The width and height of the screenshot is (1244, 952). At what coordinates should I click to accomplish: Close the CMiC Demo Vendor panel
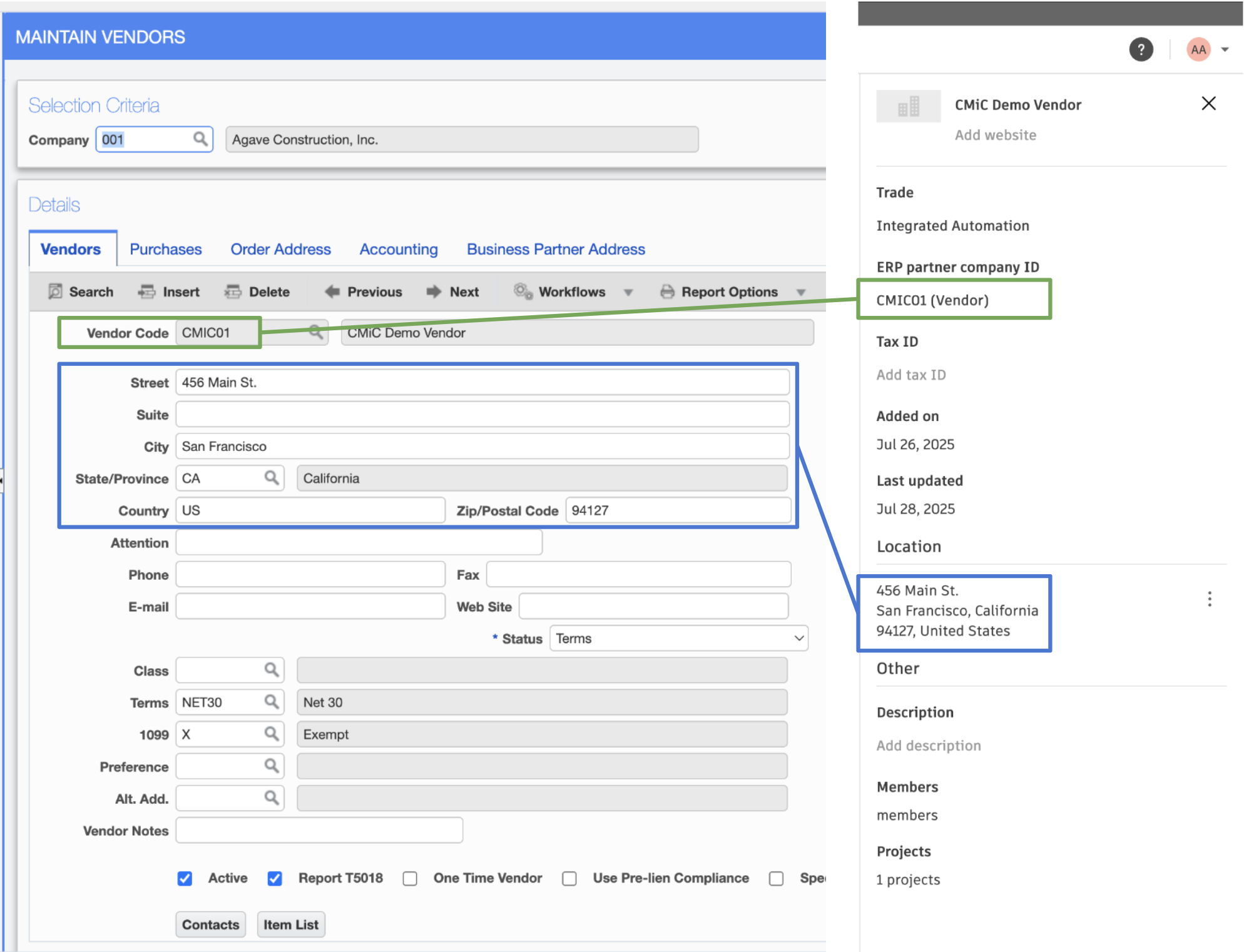1208,103
